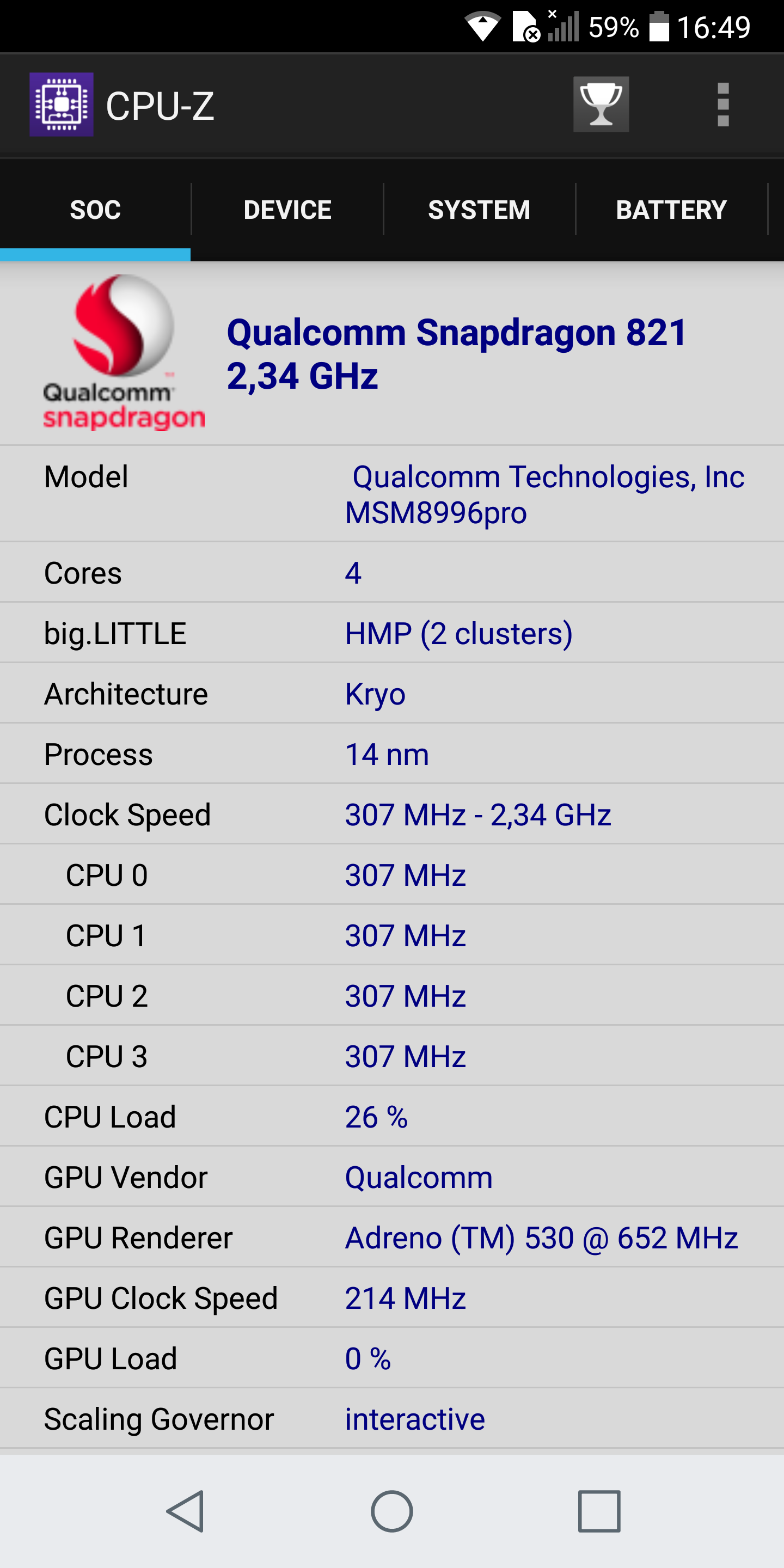Tap the trophy benchmark icon
The height and width of the screenshot is (1568, 784).
pos(600,105)
